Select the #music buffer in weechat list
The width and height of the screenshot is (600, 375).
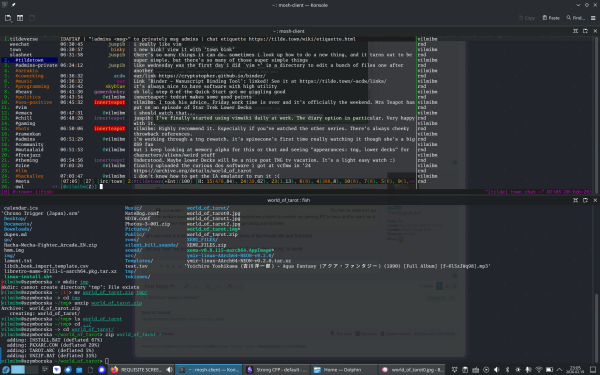(24, 81)
